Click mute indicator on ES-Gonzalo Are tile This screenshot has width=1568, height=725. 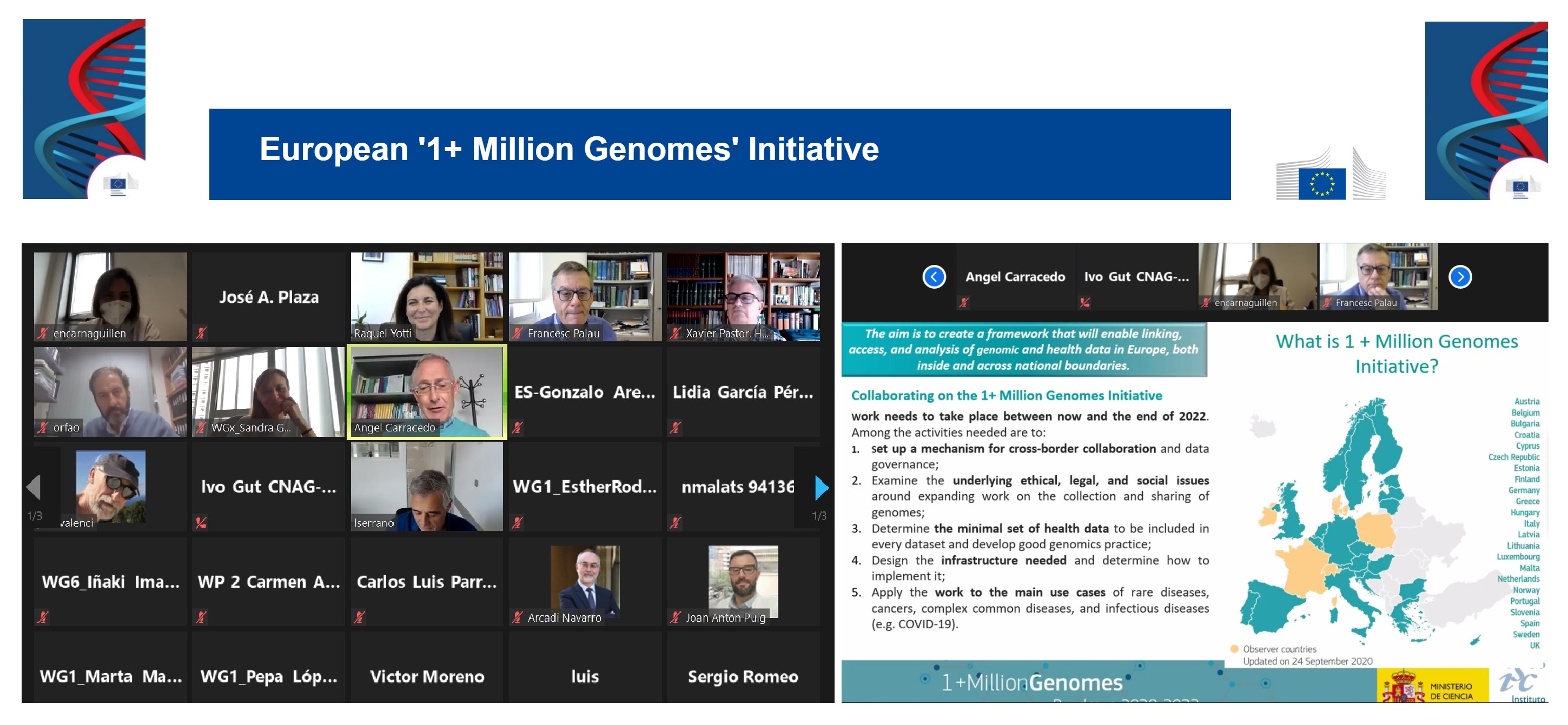518,428
